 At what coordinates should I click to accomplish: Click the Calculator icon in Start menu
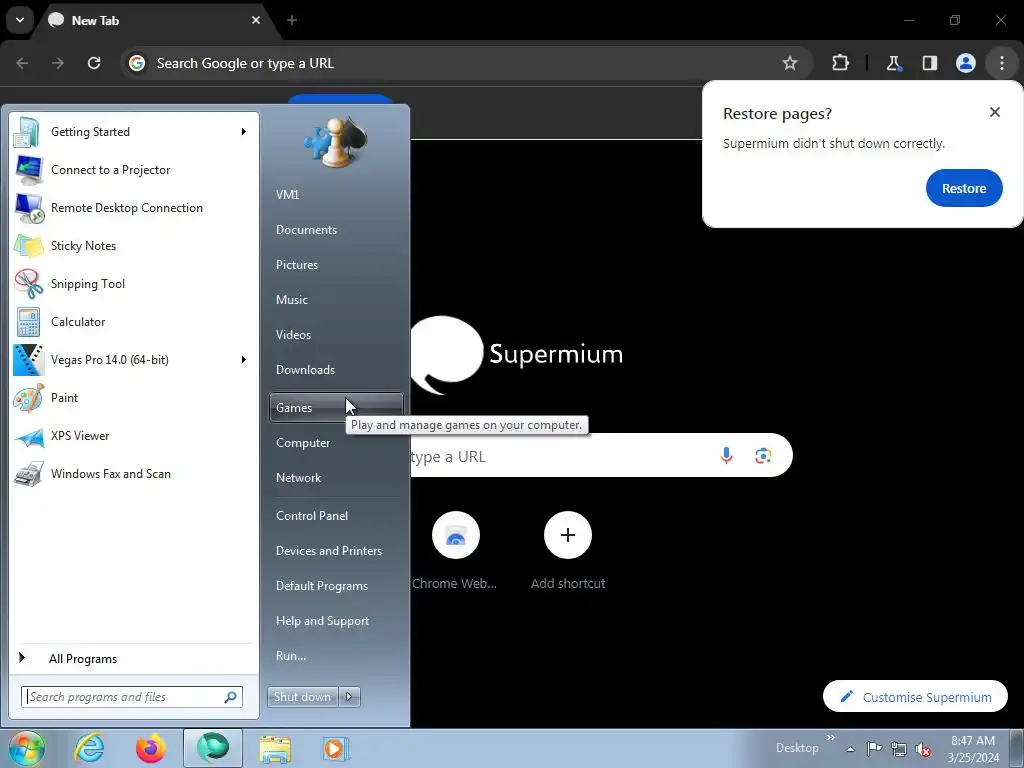(28, 322)
